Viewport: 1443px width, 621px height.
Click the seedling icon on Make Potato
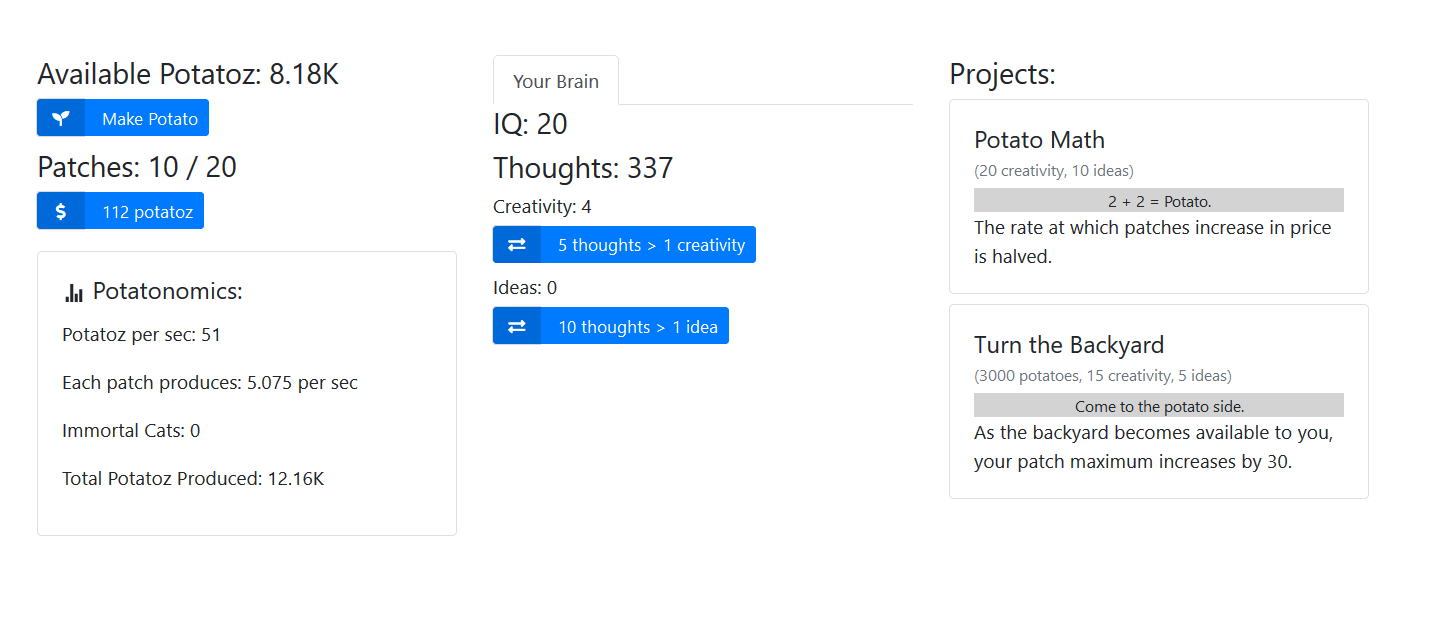(x=61, y=118)
